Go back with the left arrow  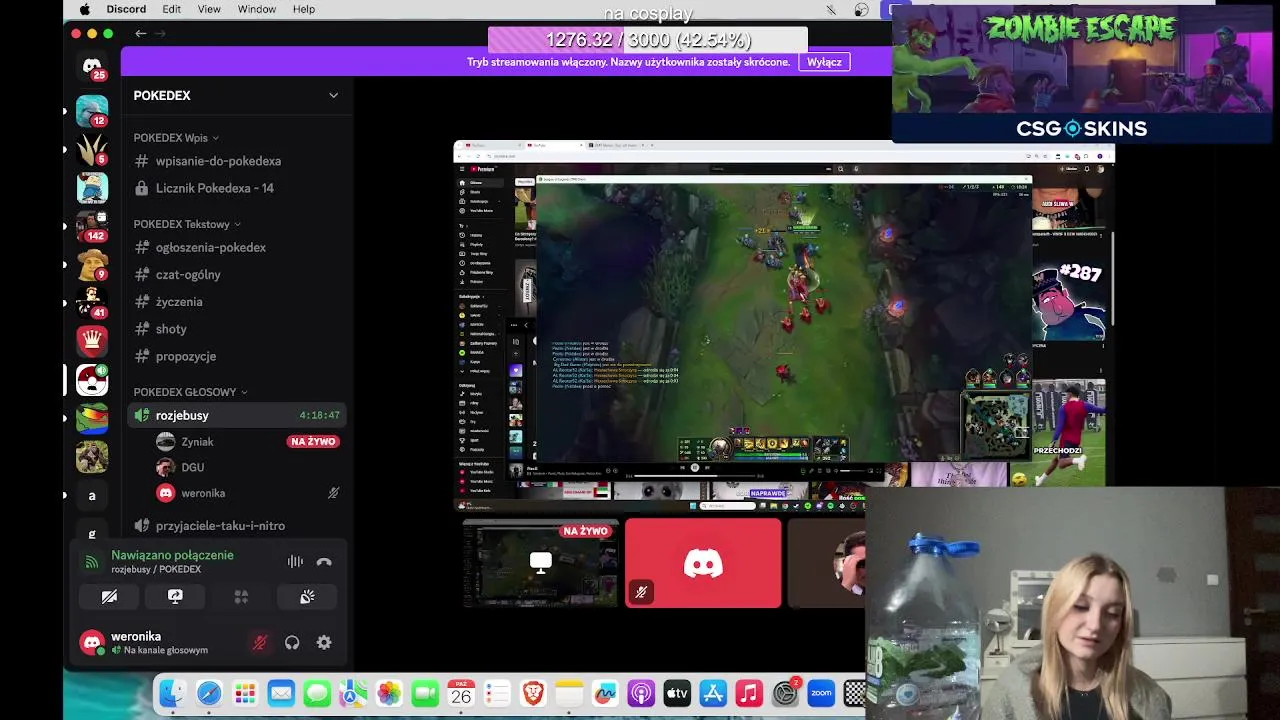tap(141, 33)
